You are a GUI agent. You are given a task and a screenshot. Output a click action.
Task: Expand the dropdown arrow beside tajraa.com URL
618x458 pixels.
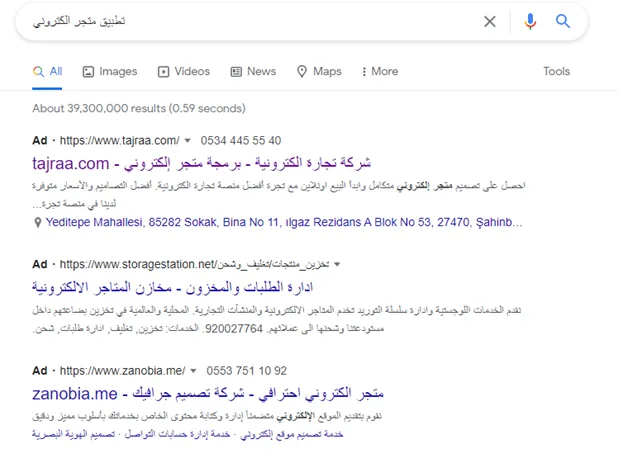point(188,141)
